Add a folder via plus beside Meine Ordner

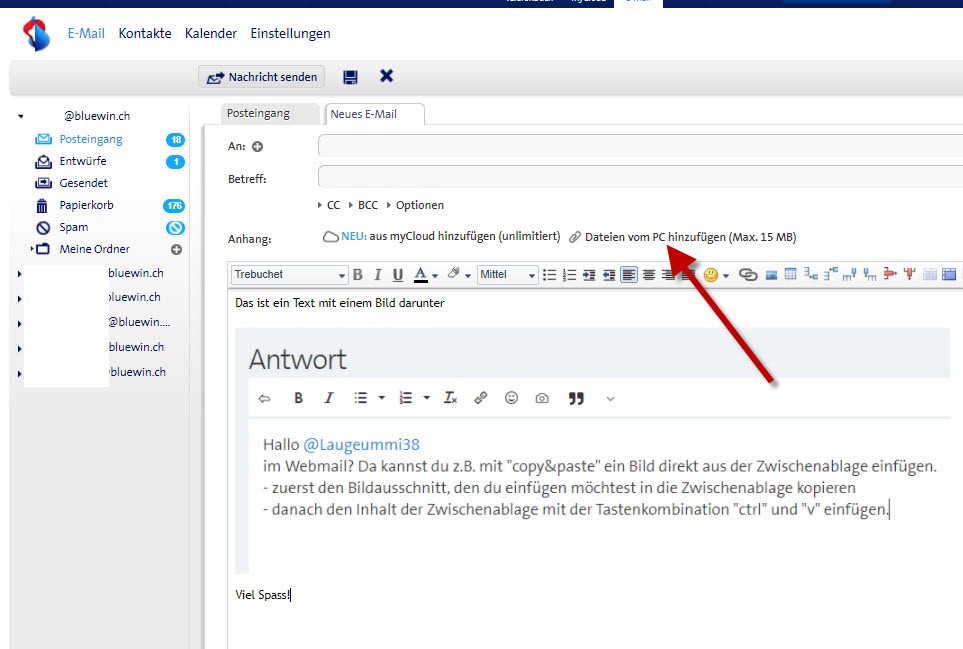[x=176, y=249]
